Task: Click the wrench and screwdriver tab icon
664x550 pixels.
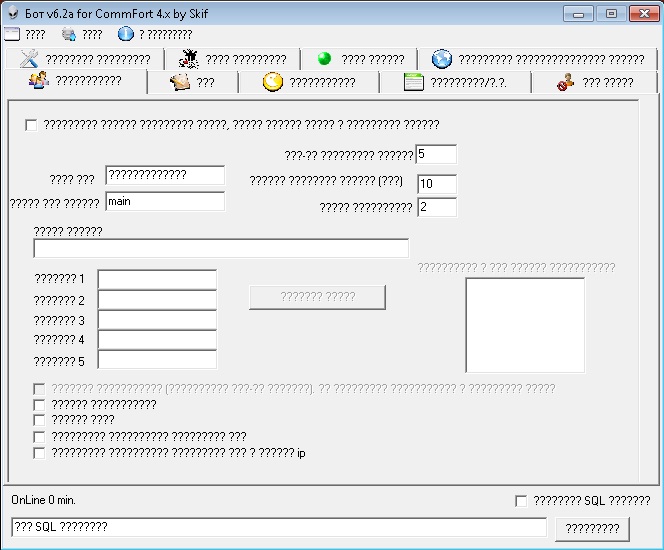Action: tap(29, 59)
